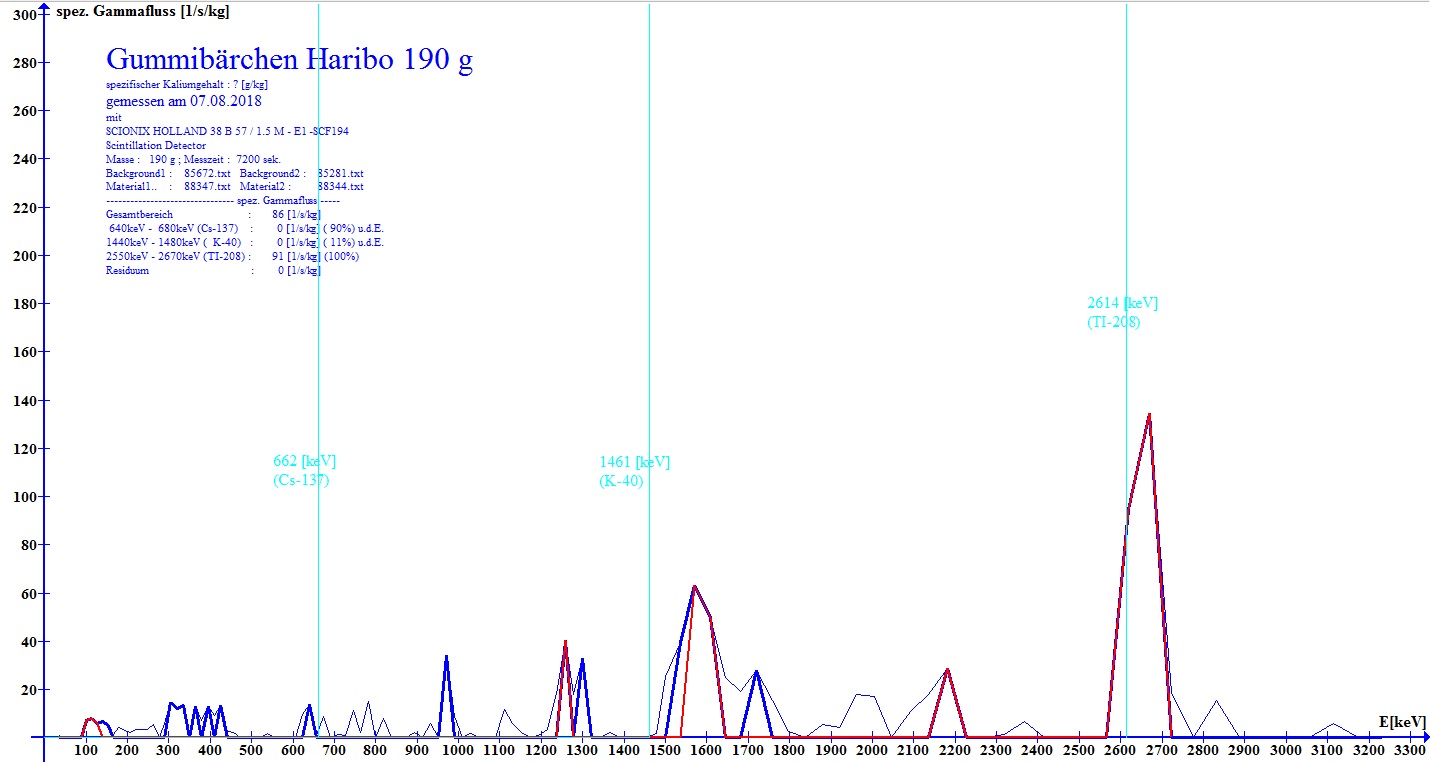Click the top of the red peak near 1260 keV

click(x=565, y=641)
